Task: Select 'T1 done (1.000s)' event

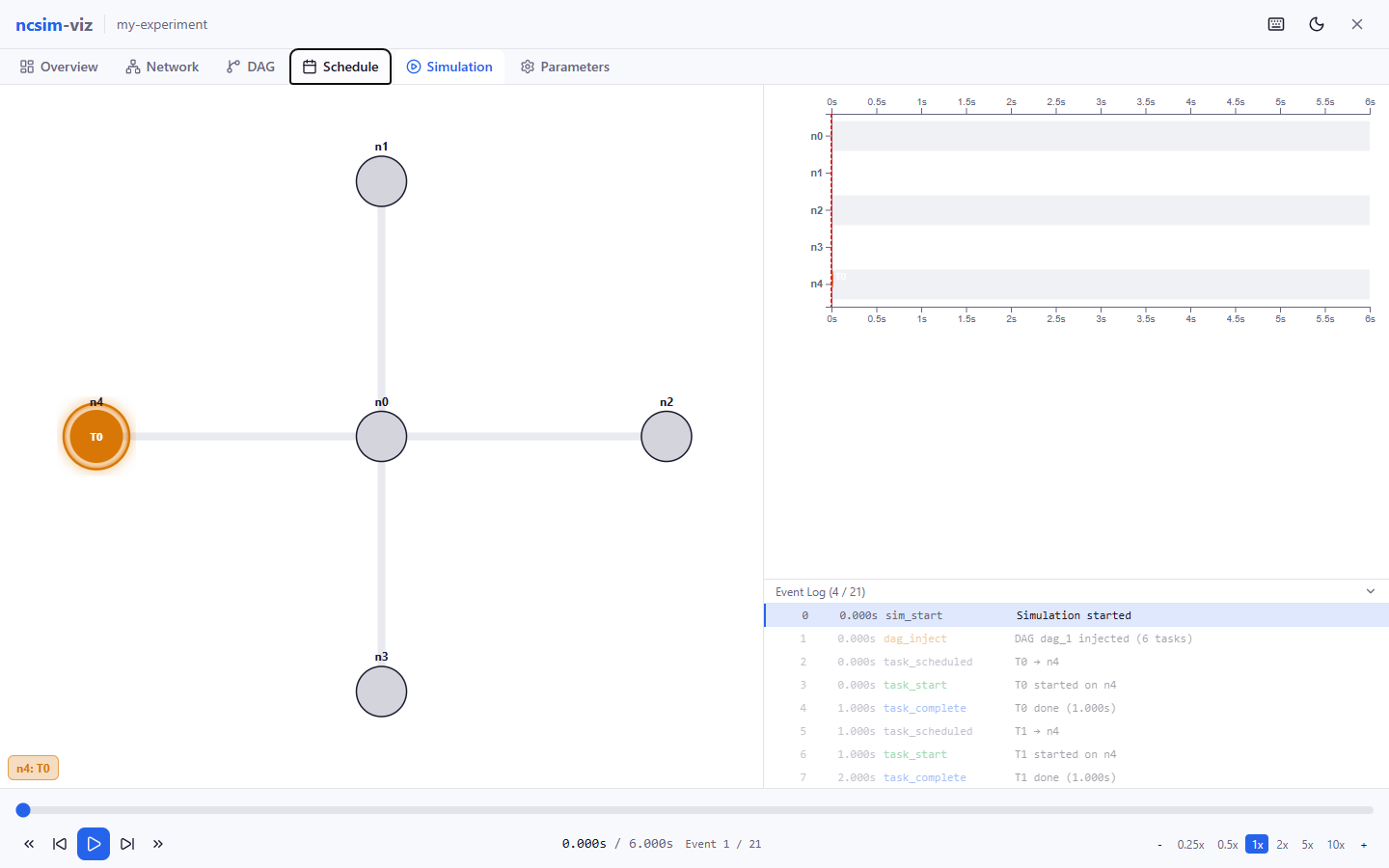Action: (x=1076, y=777)
